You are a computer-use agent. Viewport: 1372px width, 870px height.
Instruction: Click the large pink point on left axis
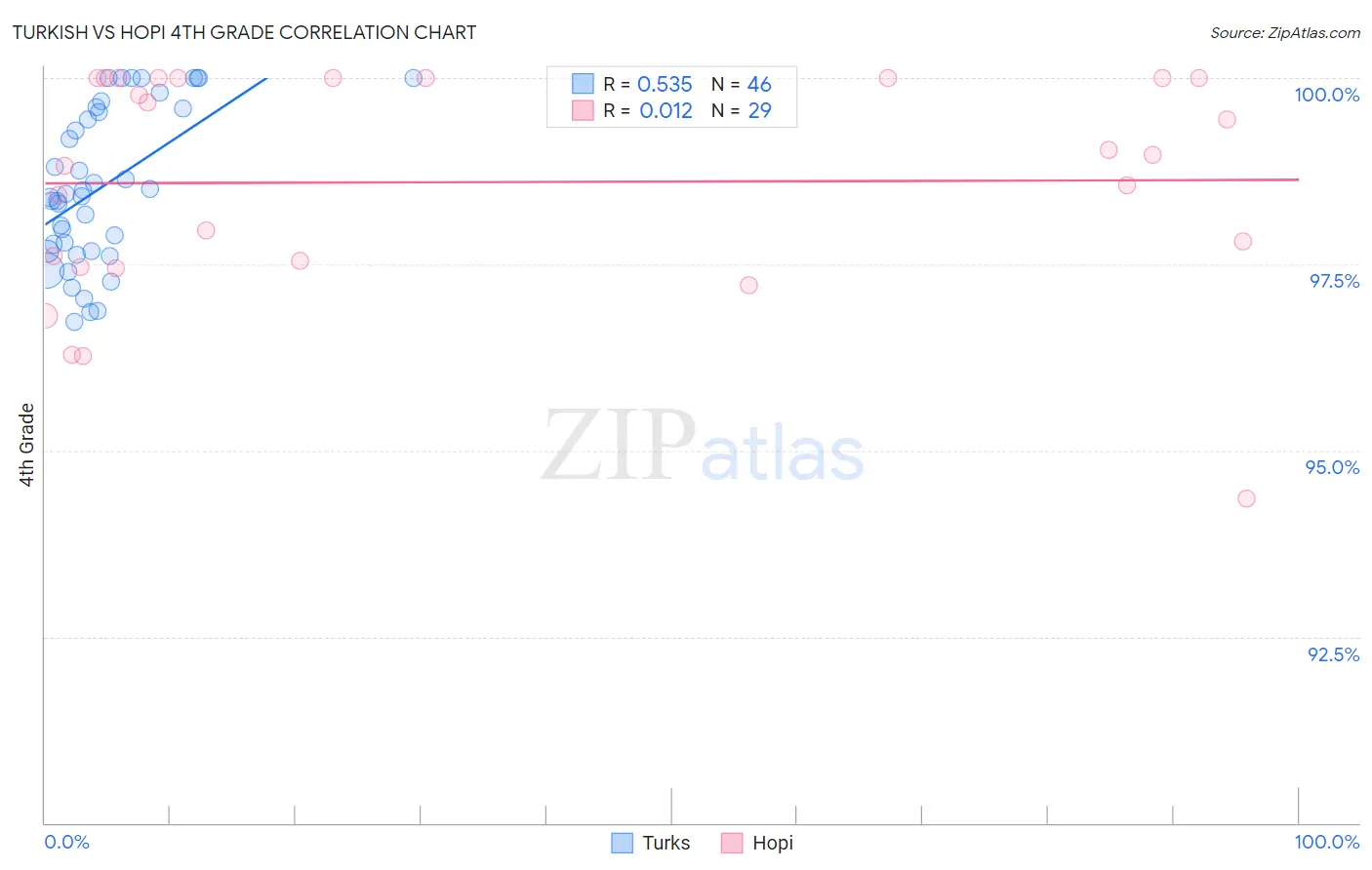tap(43, 315)
